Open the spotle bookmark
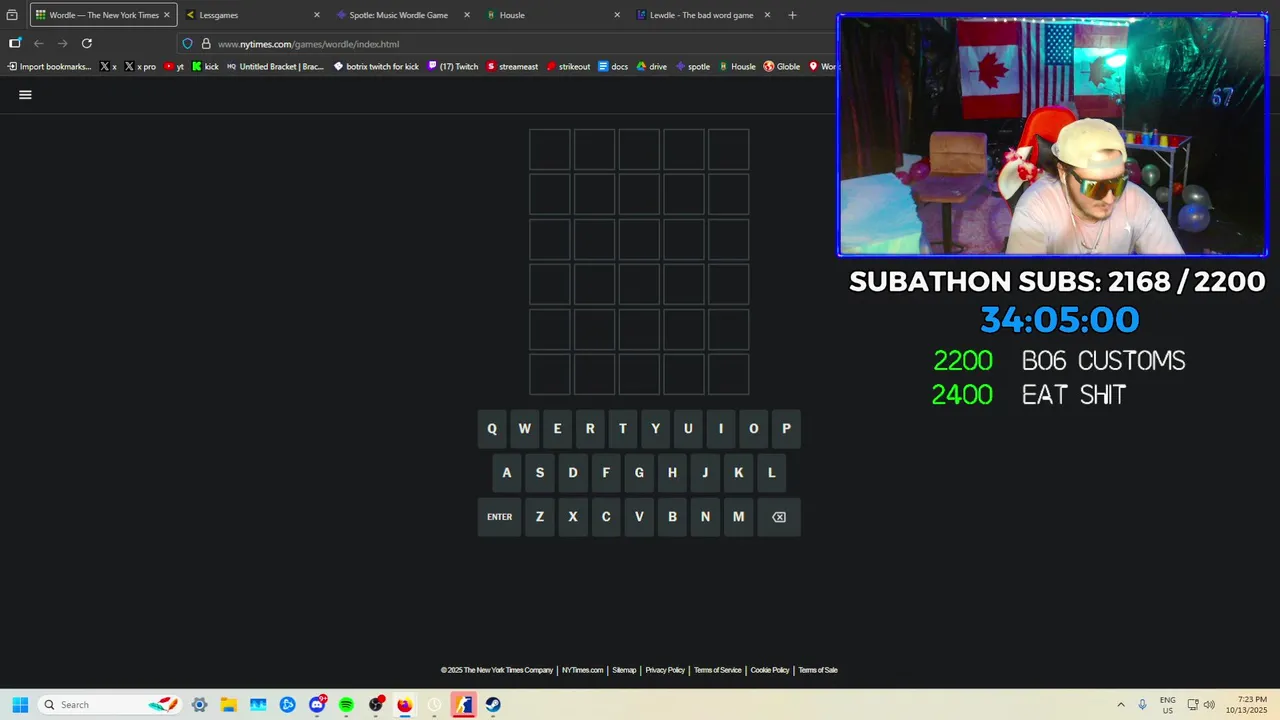The height and width of the screenshot is (720, 1280). point(692,67)
